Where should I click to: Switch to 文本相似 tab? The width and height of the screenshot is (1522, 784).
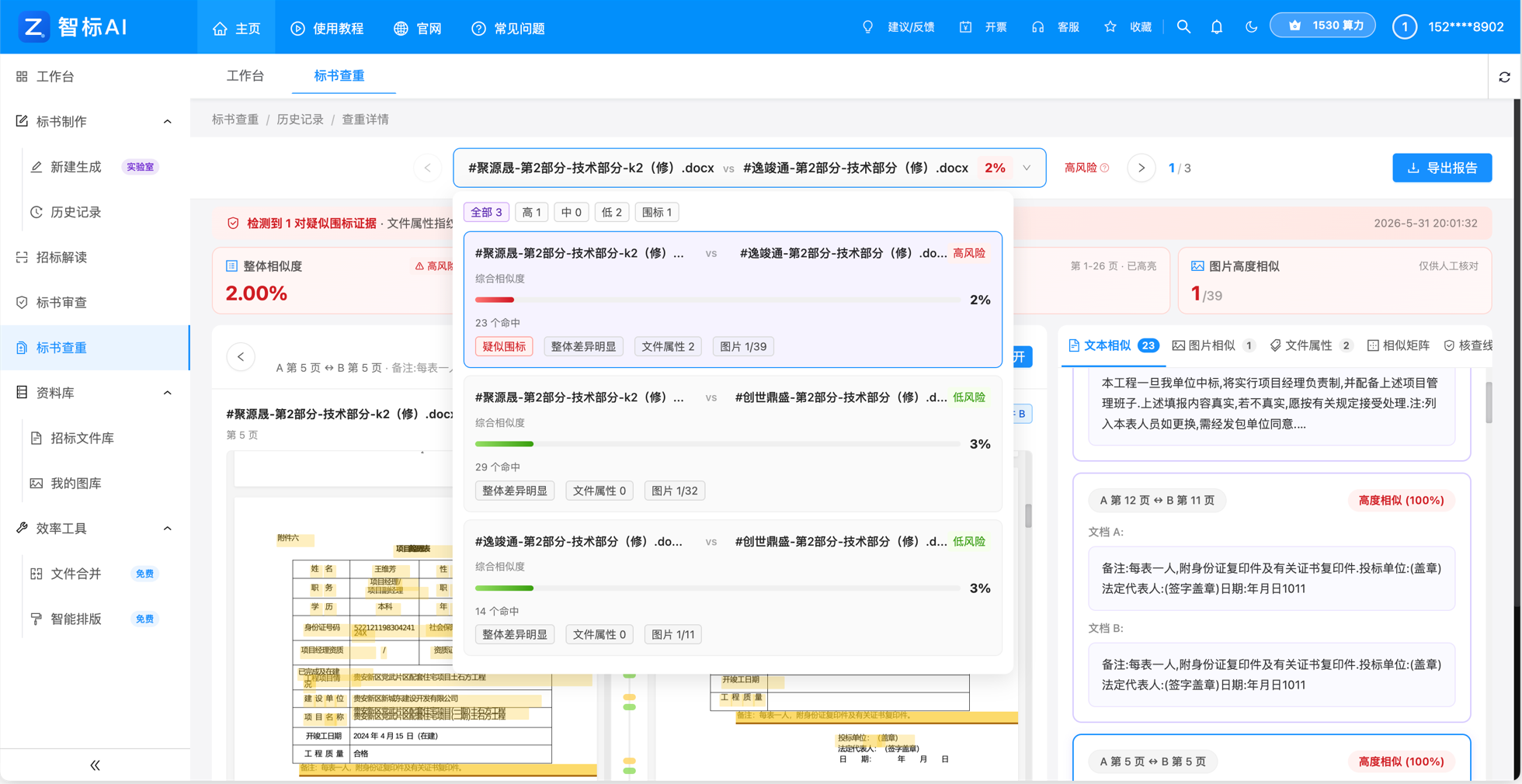click(1114, 345)
